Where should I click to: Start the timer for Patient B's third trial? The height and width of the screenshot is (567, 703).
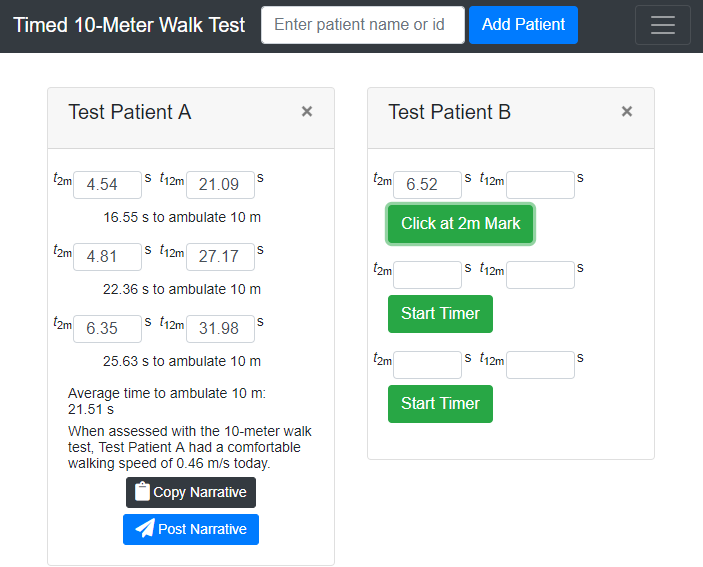(x=440, y=404)
